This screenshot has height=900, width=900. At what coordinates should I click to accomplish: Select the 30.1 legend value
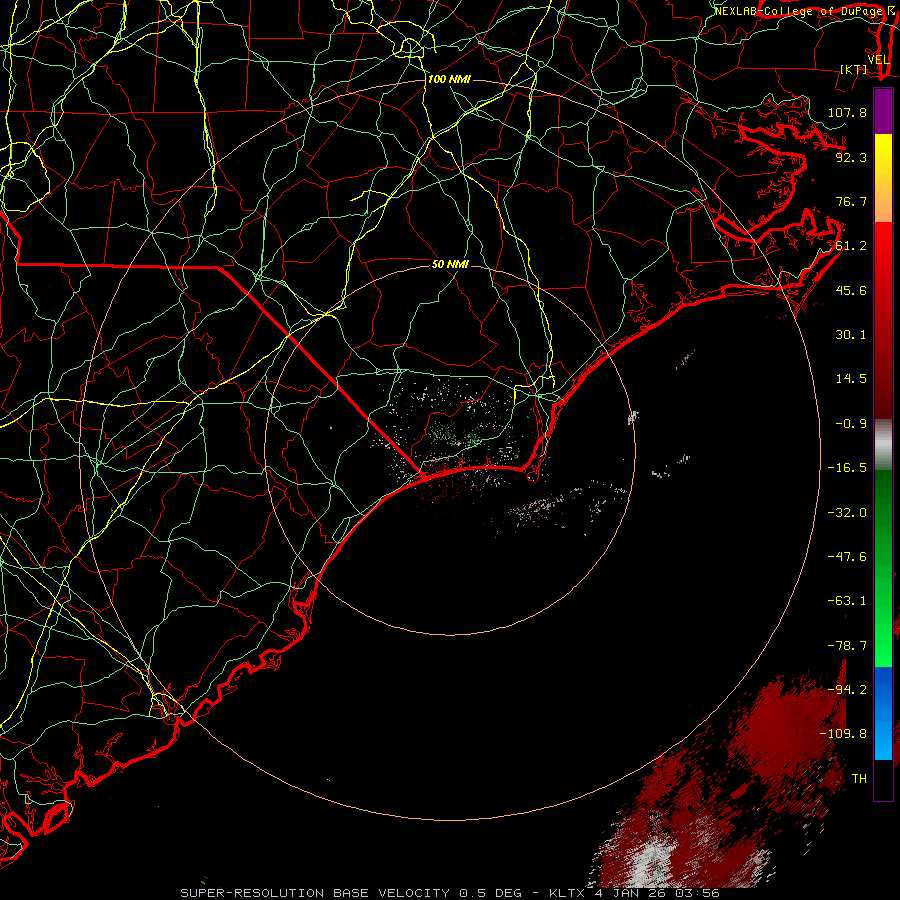(851, 335)
